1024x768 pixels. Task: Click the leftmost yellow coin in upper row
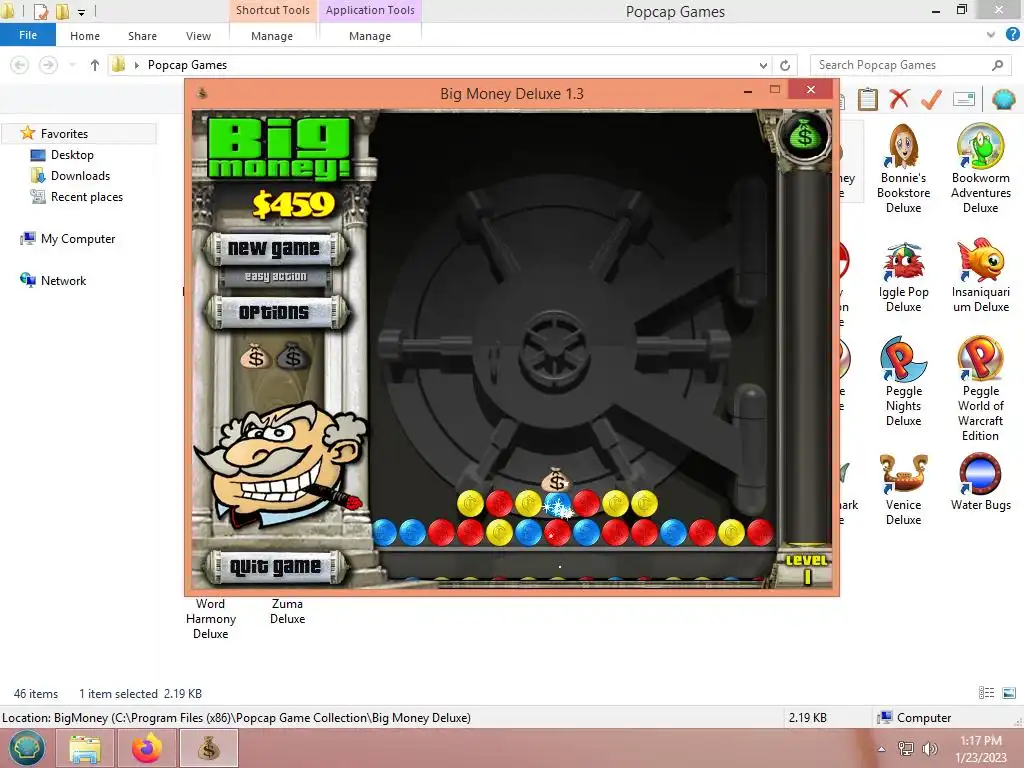(470, 504)
